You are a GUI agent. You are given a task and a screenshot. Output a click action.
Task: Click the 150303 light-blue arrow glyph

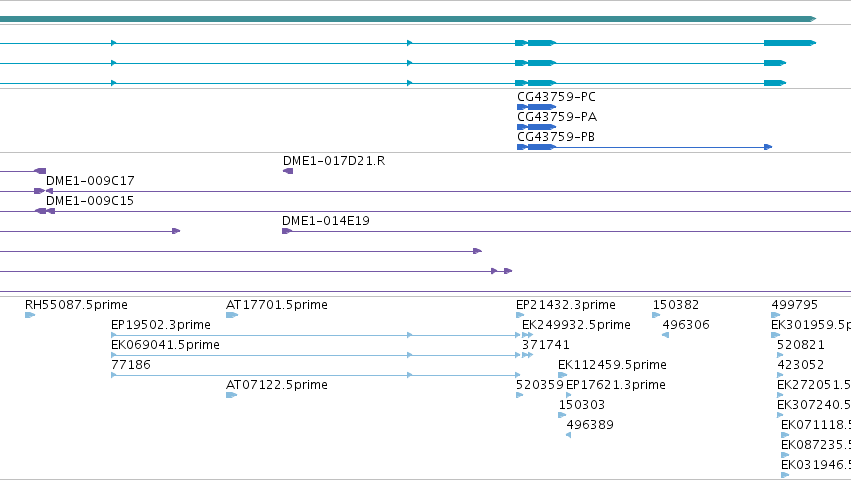click(x=562, y=415)
